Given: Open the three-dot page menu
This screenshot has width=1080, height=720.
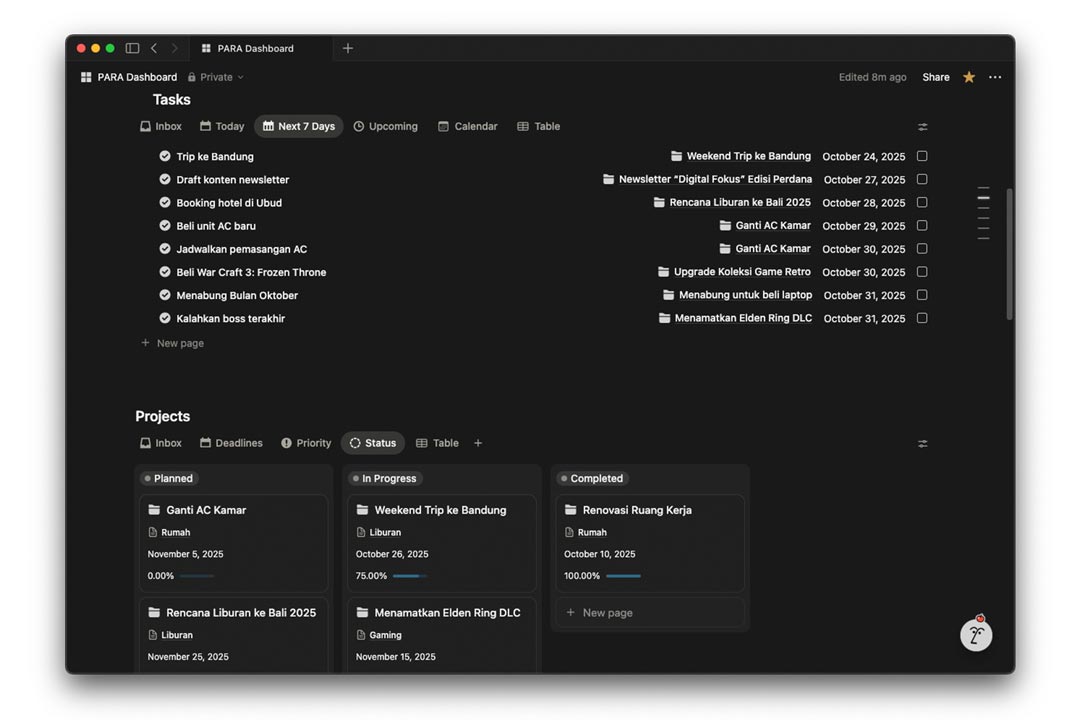Looking at the screenshot, I should 995,77.
